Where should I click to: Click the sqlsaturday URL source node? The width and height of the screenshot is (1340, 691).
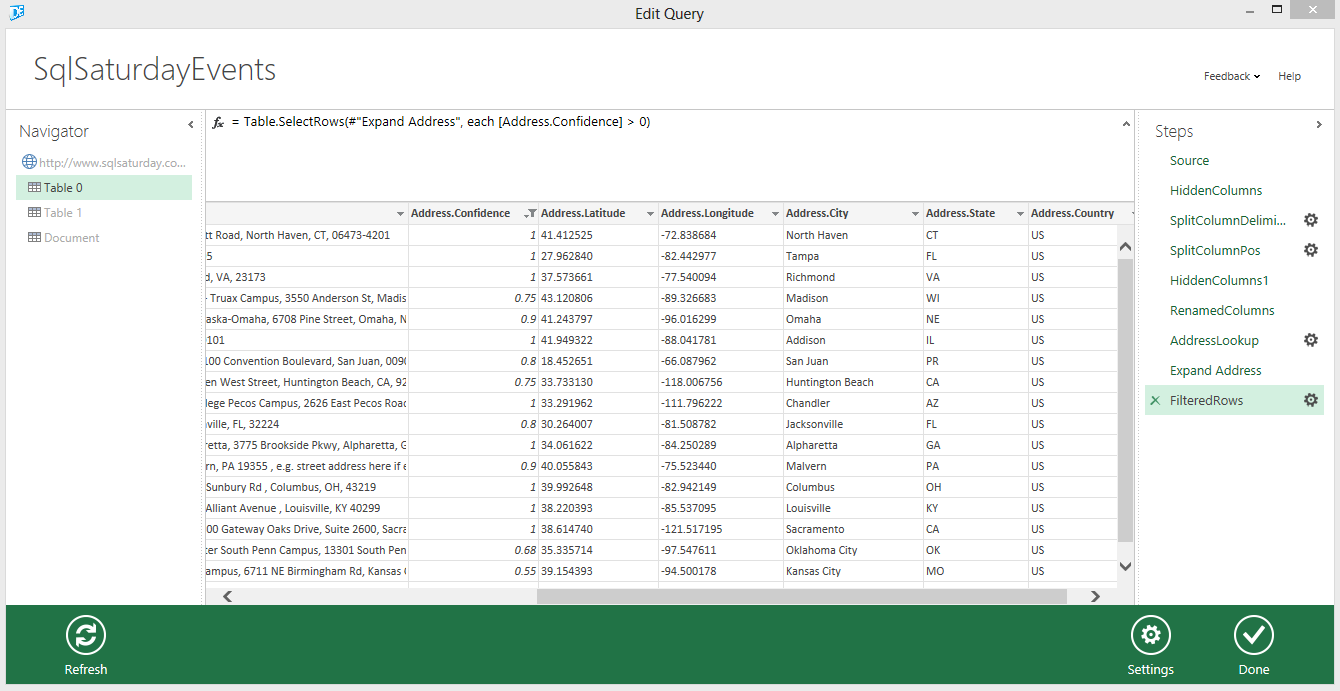coord(112,162)
